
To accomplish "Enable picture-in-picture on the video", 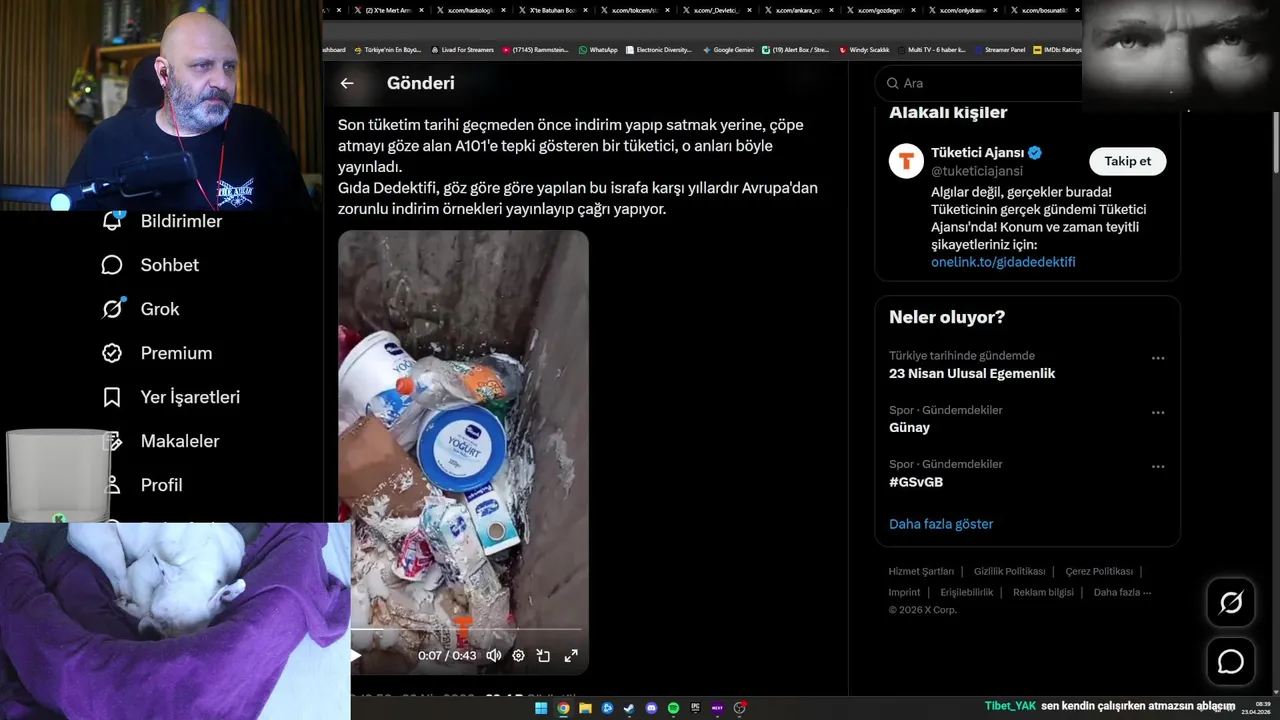I will (x=543, y=656).
